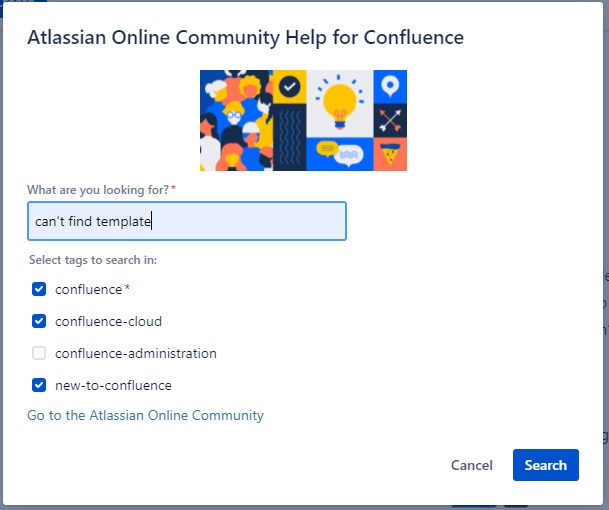The height and width of the screenshot is (510, 609).
Task: Uncheck the new-to-confluence tag checkbox
Action: [x=39, y=385]
